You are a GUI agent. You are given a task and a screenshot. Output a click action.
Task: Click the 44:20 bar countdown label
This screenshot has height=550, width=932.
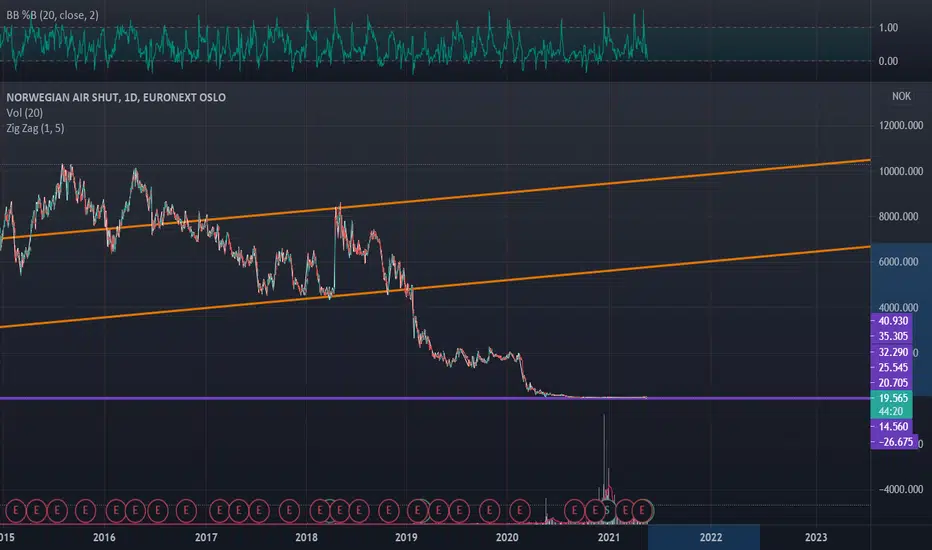point(892,411)
